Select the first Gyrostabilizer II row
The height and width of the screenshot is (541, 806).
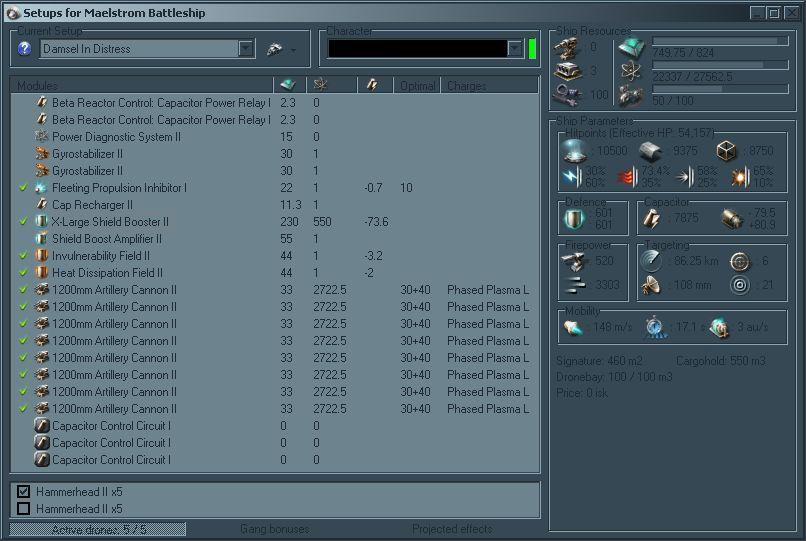tap(275, 154)
